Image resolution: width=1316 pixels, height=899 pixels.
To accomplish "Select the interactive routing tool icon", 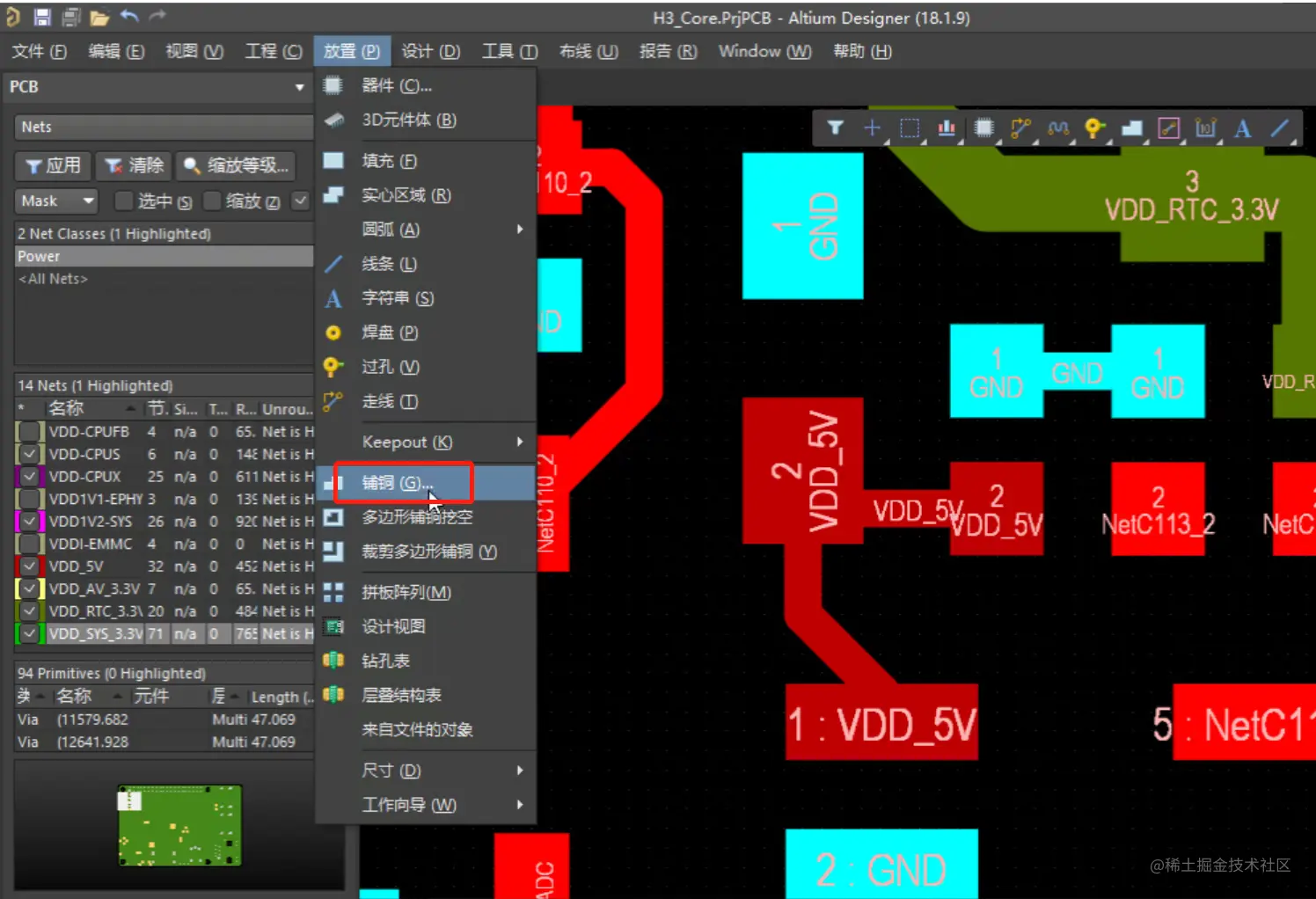I will [x=1020, y=128].
